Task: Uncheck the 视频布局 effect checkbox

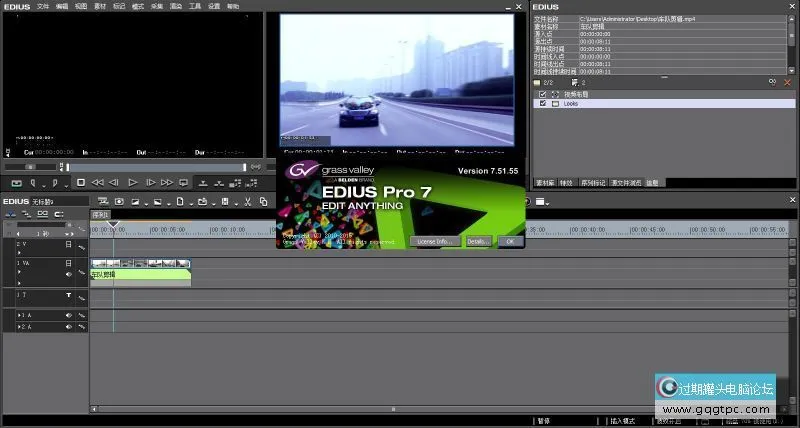Action: coord(543,94)
